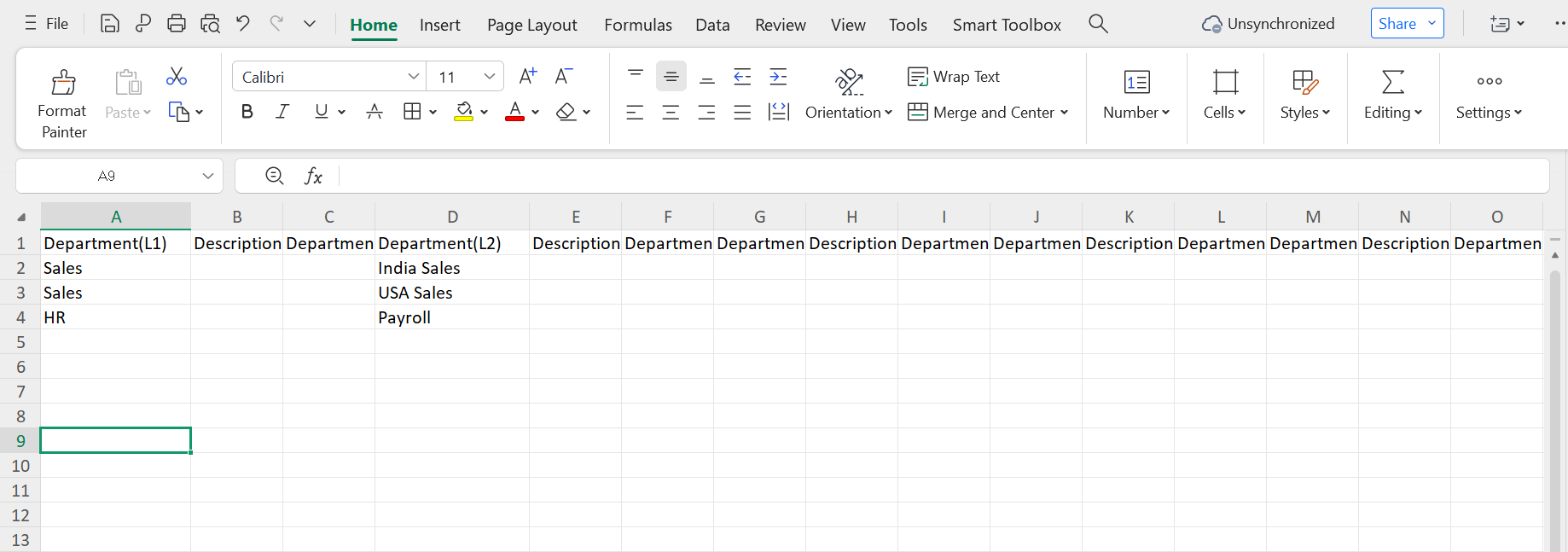Click the Select All corner triangle
Image resolution: width=1568 pixels, height=552 pixels.
point(21,217)
